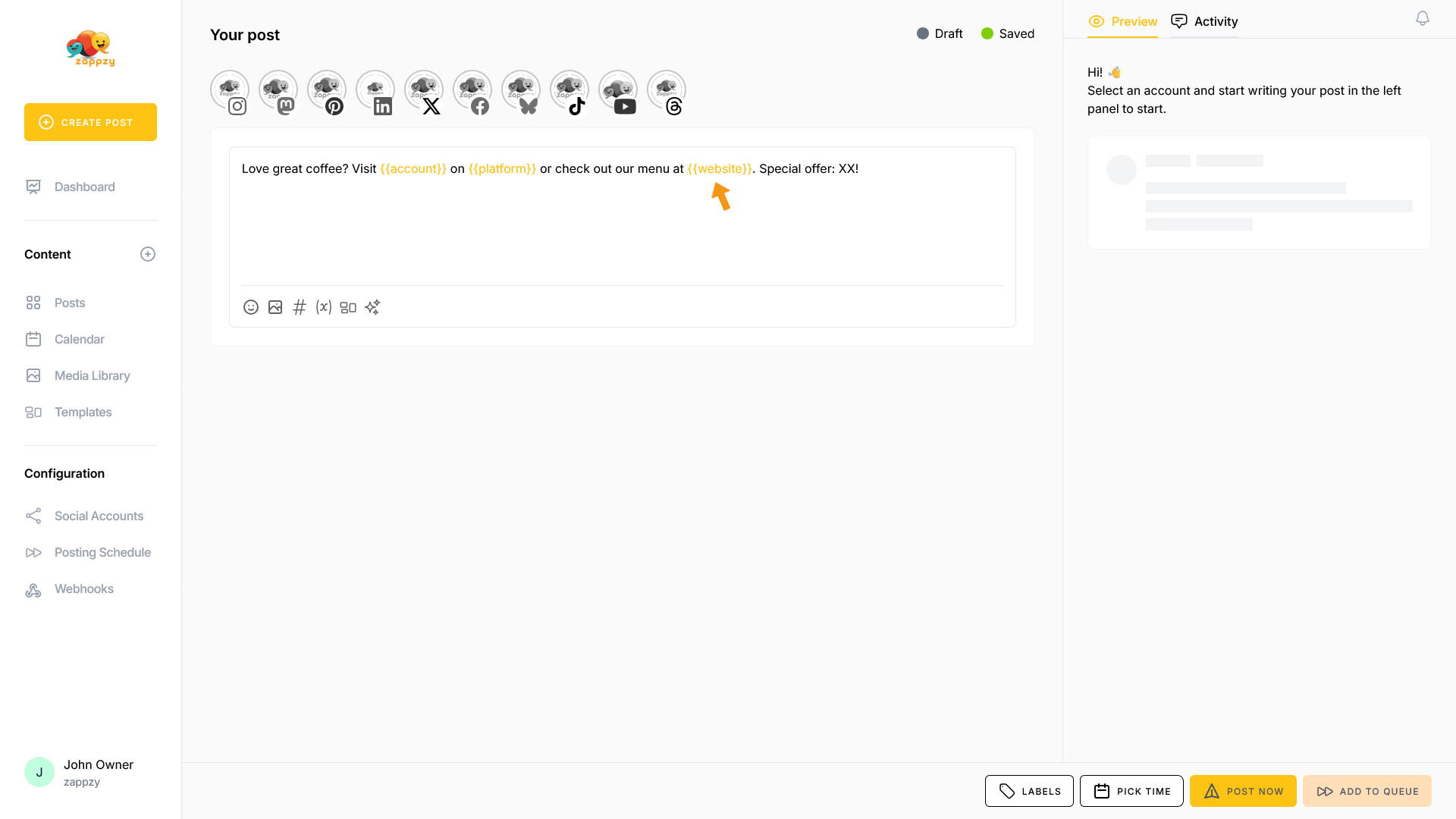Open templates icon in editor toolbar
Image resolution: width=1456 pixels, height=819 pixels.
coord(348,307)
